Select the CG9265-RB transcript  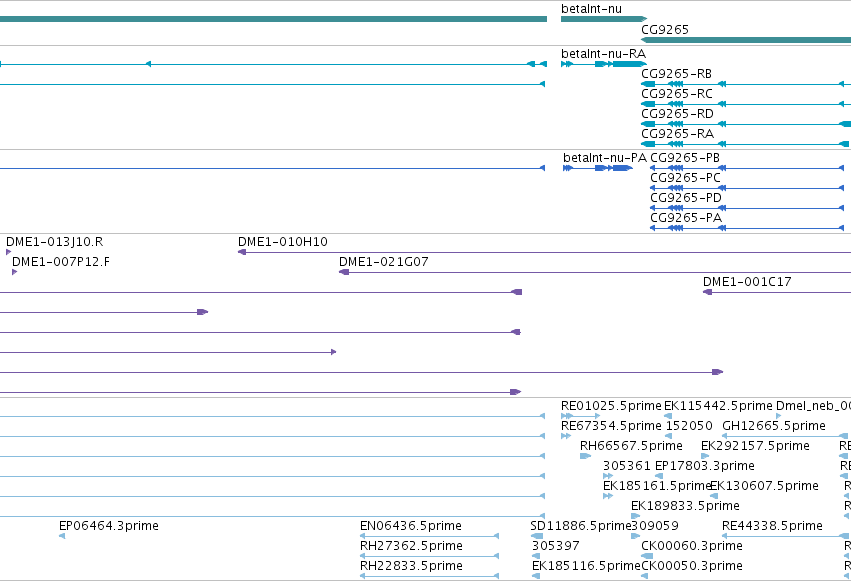pyautogui.click(x=746, y=84)
